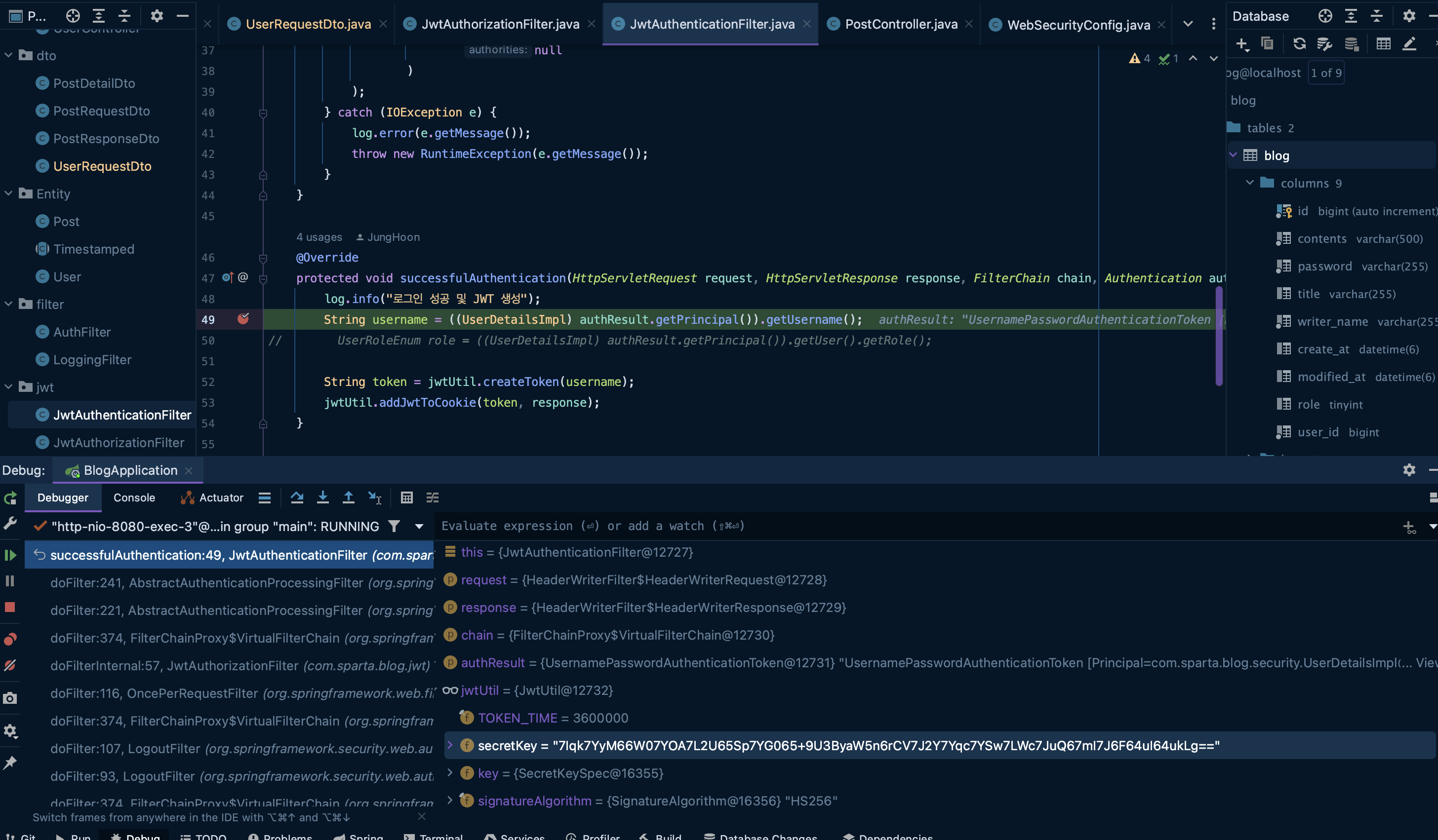Open WebSecurityConfig.java tab

(1078, 25)
